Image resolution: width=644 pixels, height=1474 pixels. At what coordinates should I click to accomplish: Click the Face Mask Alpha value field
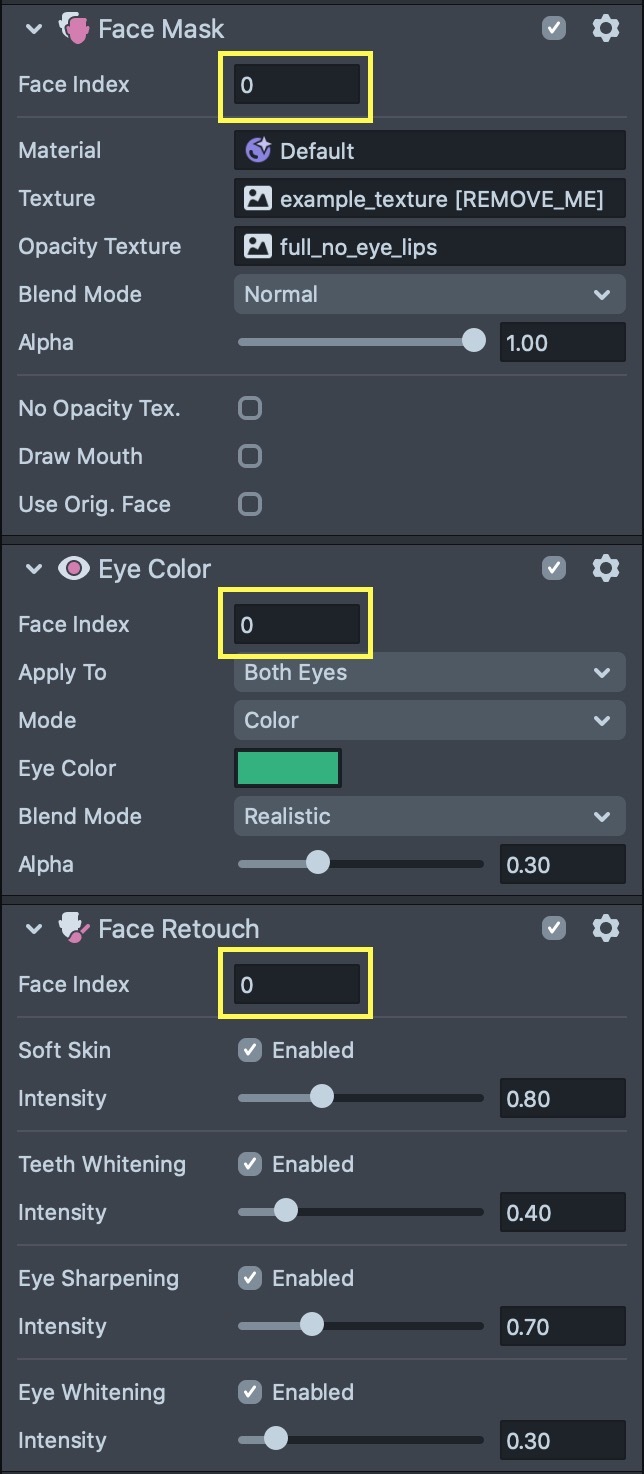coord(562,342)
